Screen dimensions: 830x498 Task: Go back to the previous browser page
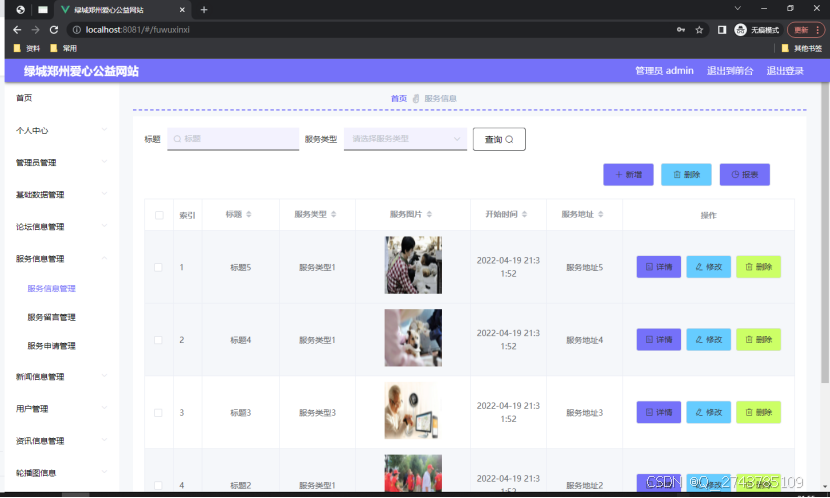(x=17, y=30)
